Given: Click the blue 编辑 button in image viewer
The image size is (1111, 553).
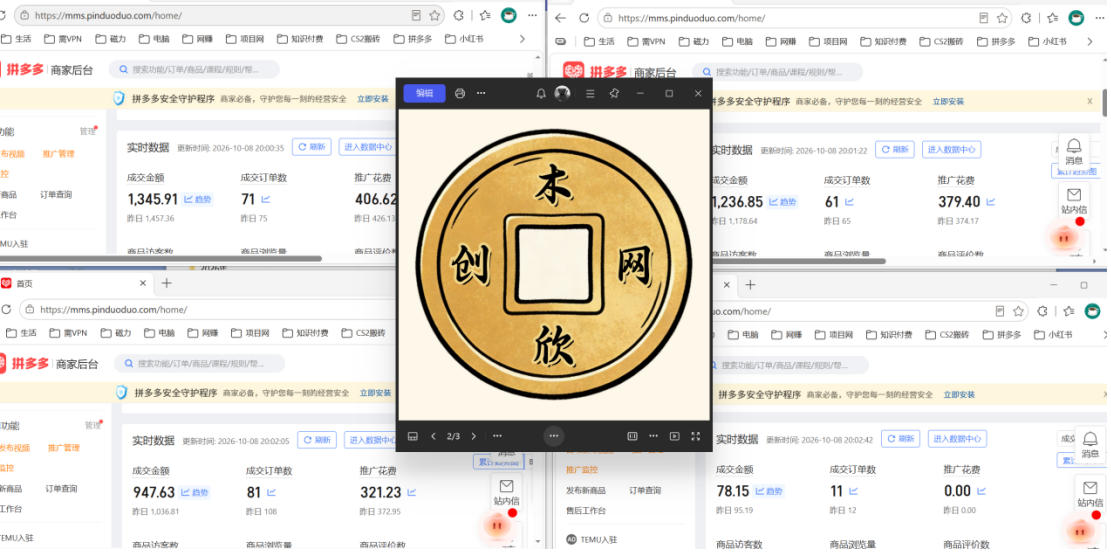Looking at the screenshot, I should coord(424,93).
